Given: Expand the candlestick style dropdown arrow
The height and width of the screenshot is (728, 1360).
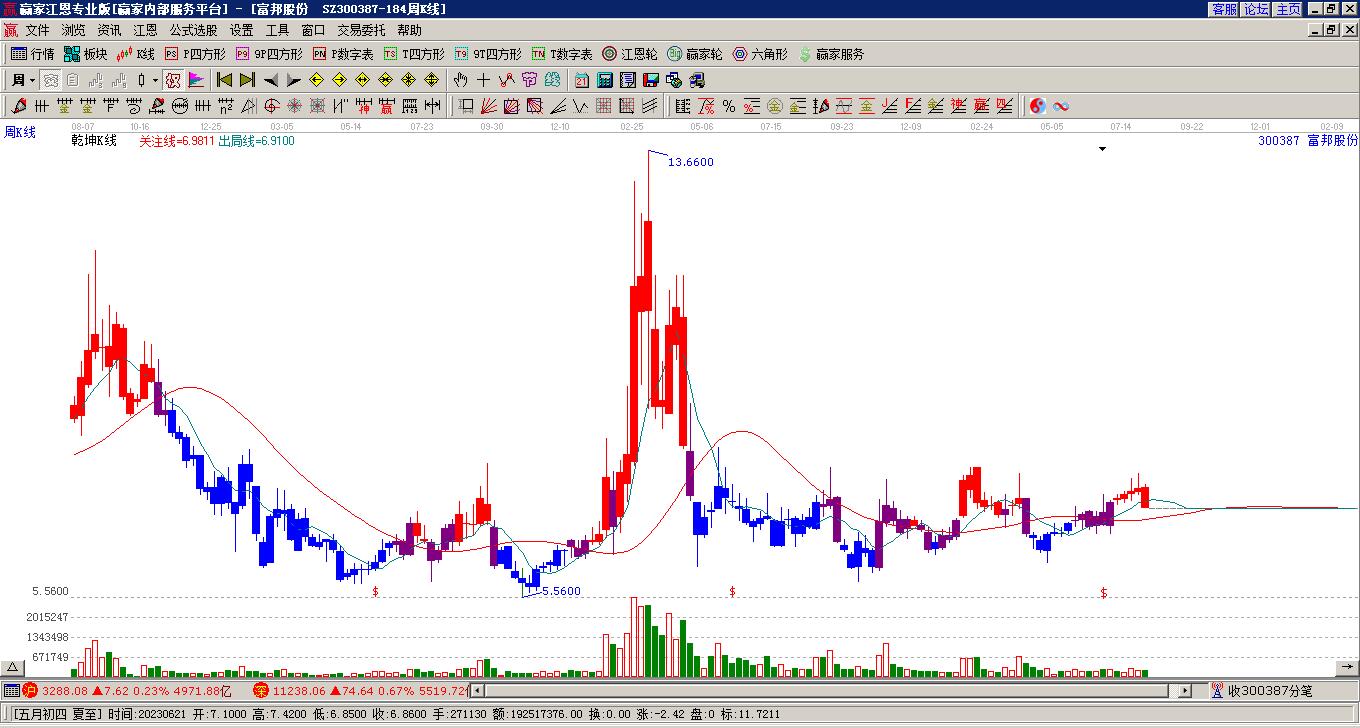Looking at the screenshot, I should coord(155,80).
